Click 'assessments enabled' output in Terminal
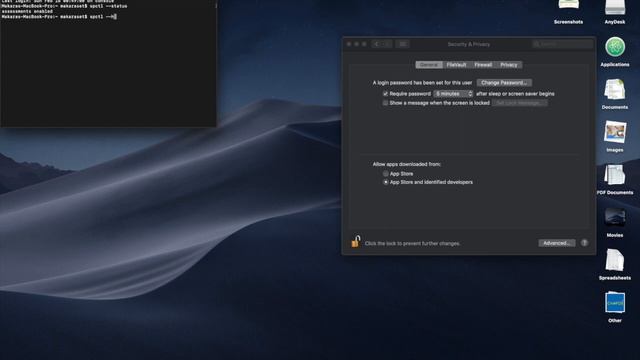Image resolution: width=640 pixels, height=360 pixels. click(27, 11)
